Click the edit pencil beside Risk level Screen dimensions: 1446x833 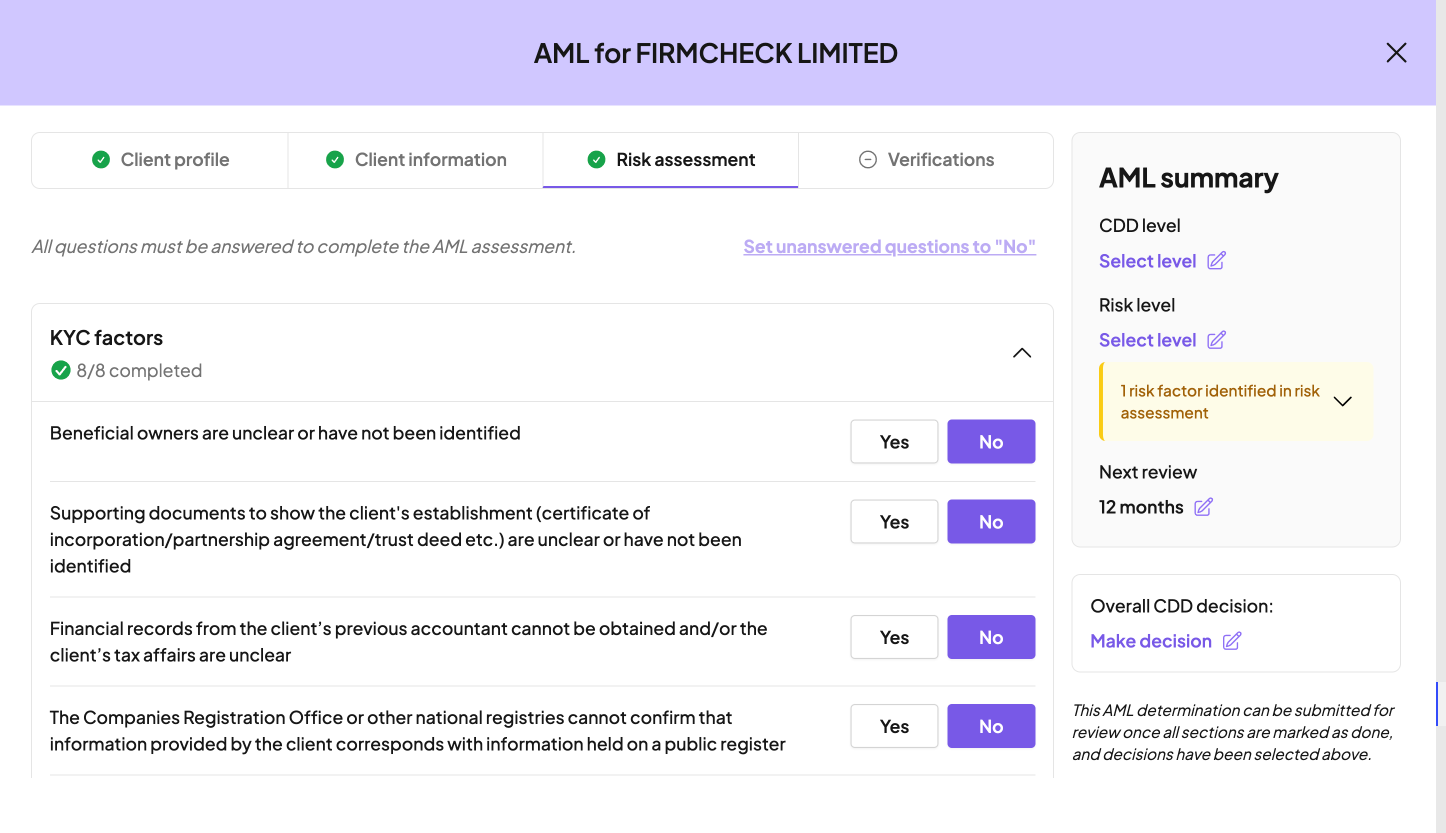click(x=1216, y=340)
